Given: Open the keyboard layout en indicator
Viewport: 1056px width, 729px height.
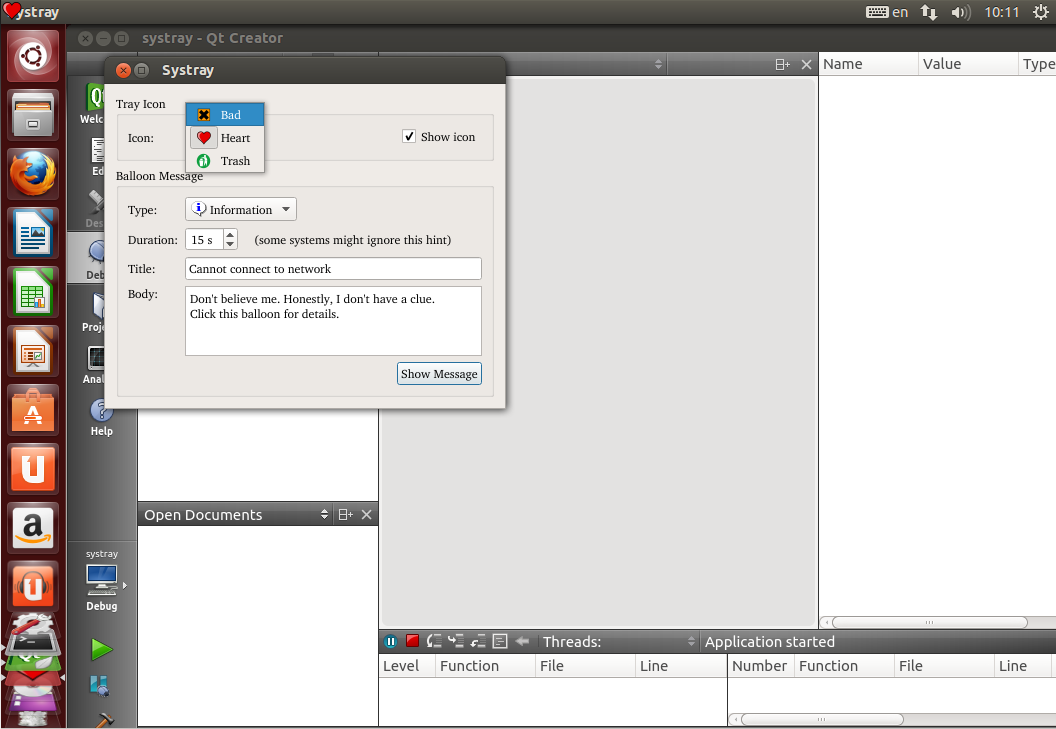Looking at the screenshot, I should (x=887, y=12).
